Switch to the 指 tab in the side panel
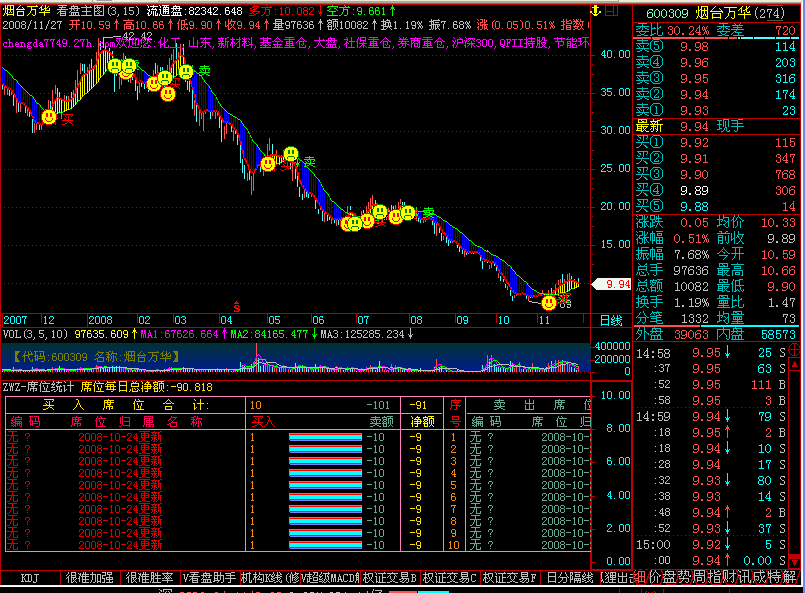 click(714, 577)
